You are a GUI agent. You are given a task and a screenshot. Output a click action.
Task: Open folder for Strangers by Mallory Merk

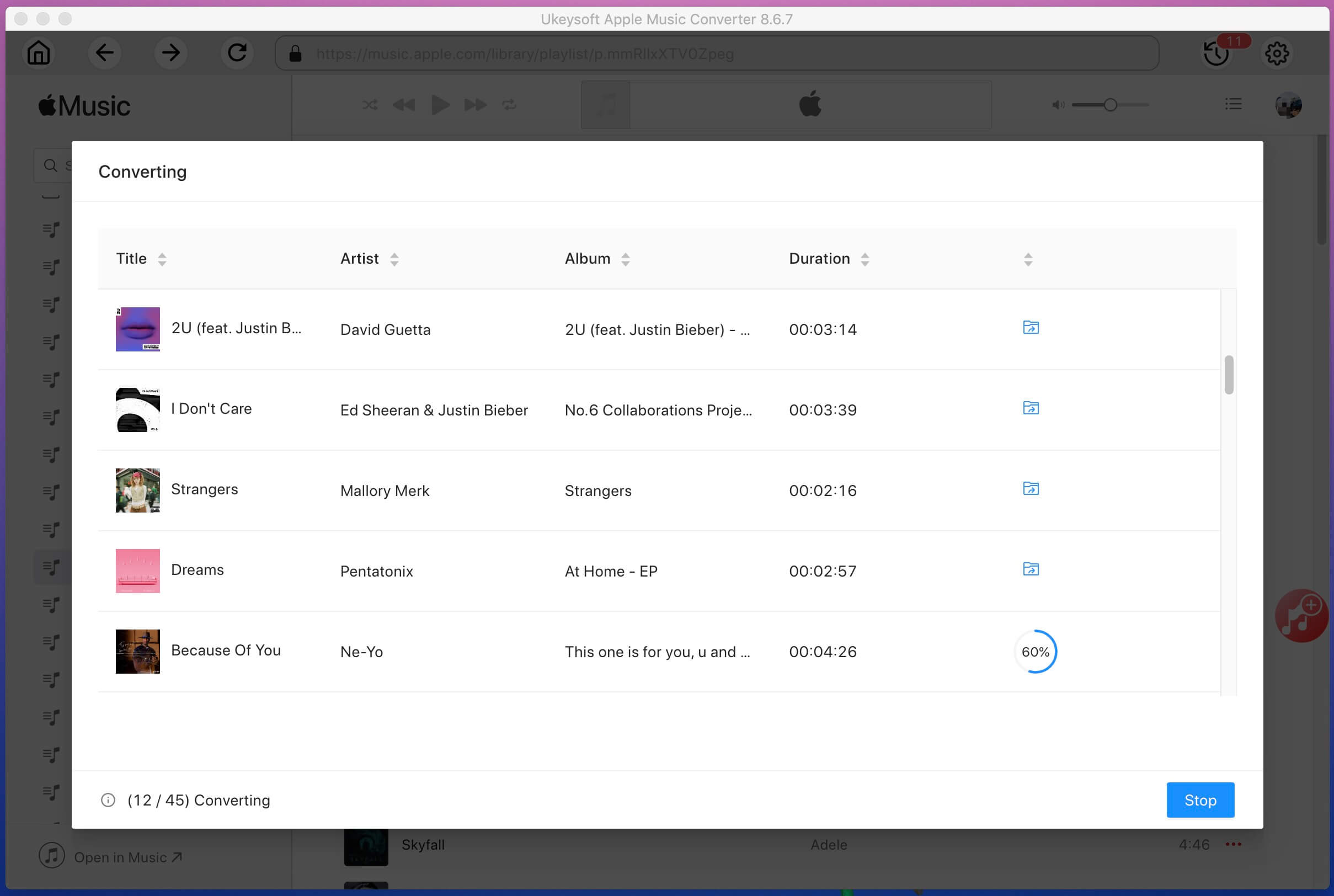[1030, 489]
